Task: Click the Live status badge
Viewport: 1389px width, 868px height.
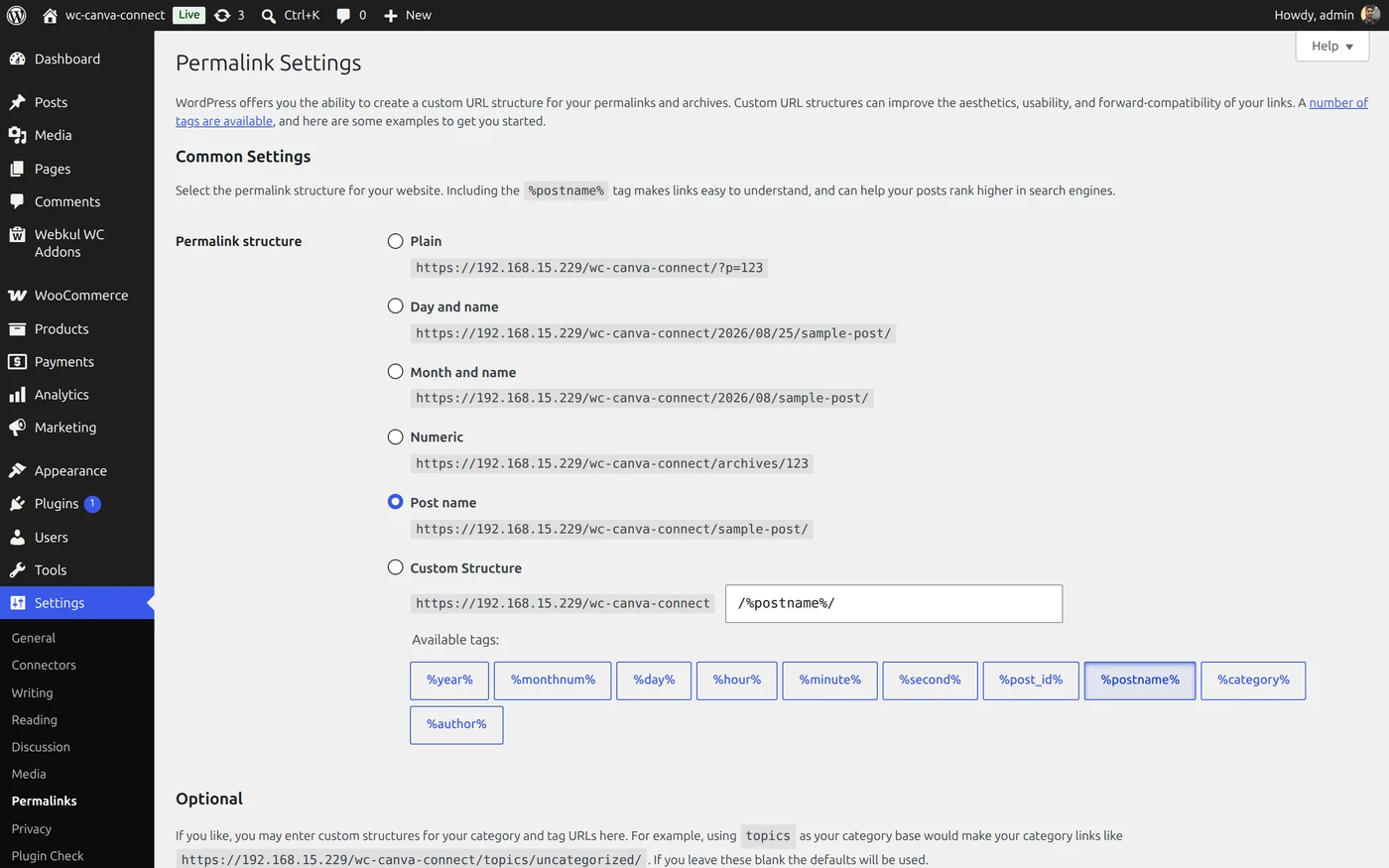Action: tap(189, 15)
